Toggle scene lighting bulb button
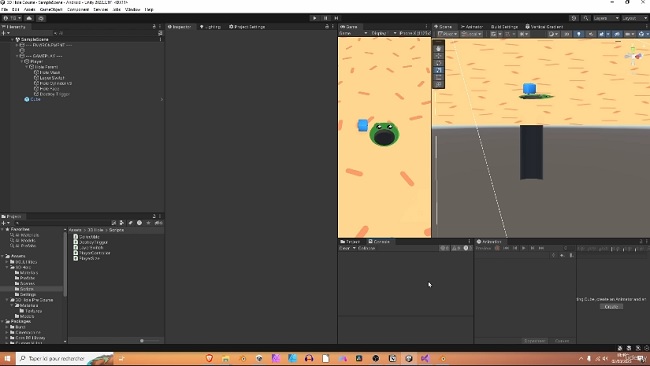The width and height of the screenshot is (650, 366). [579, 34]
